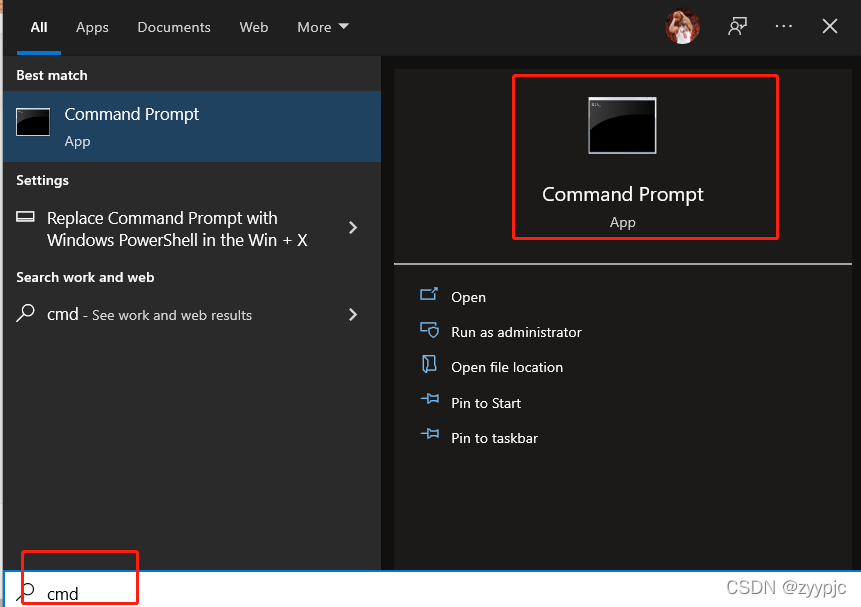861x607 pixels.
Task: Expand arrow for cmd web results
Action: point(353,314)
